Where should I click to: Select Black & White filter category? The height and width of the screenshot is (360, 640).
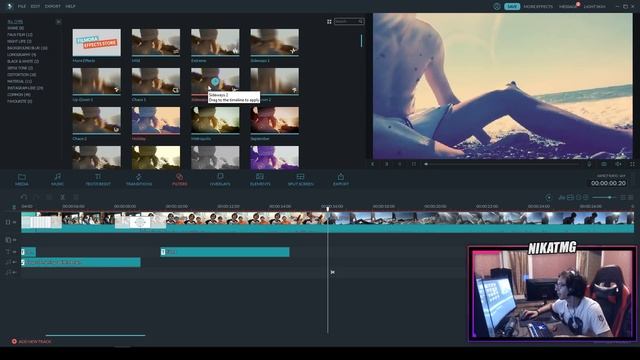(x=23, y=61)
